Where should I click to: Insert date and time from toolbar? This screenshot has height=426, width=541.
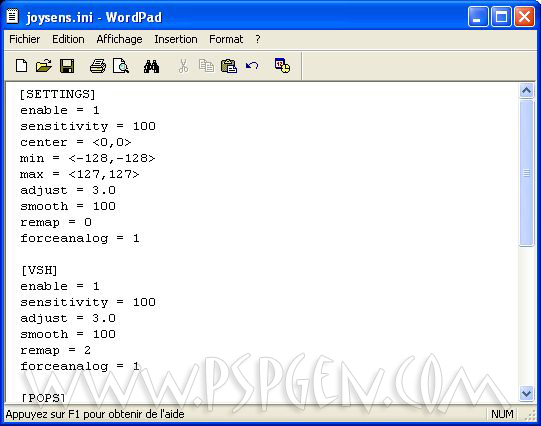tap(282, 66)
